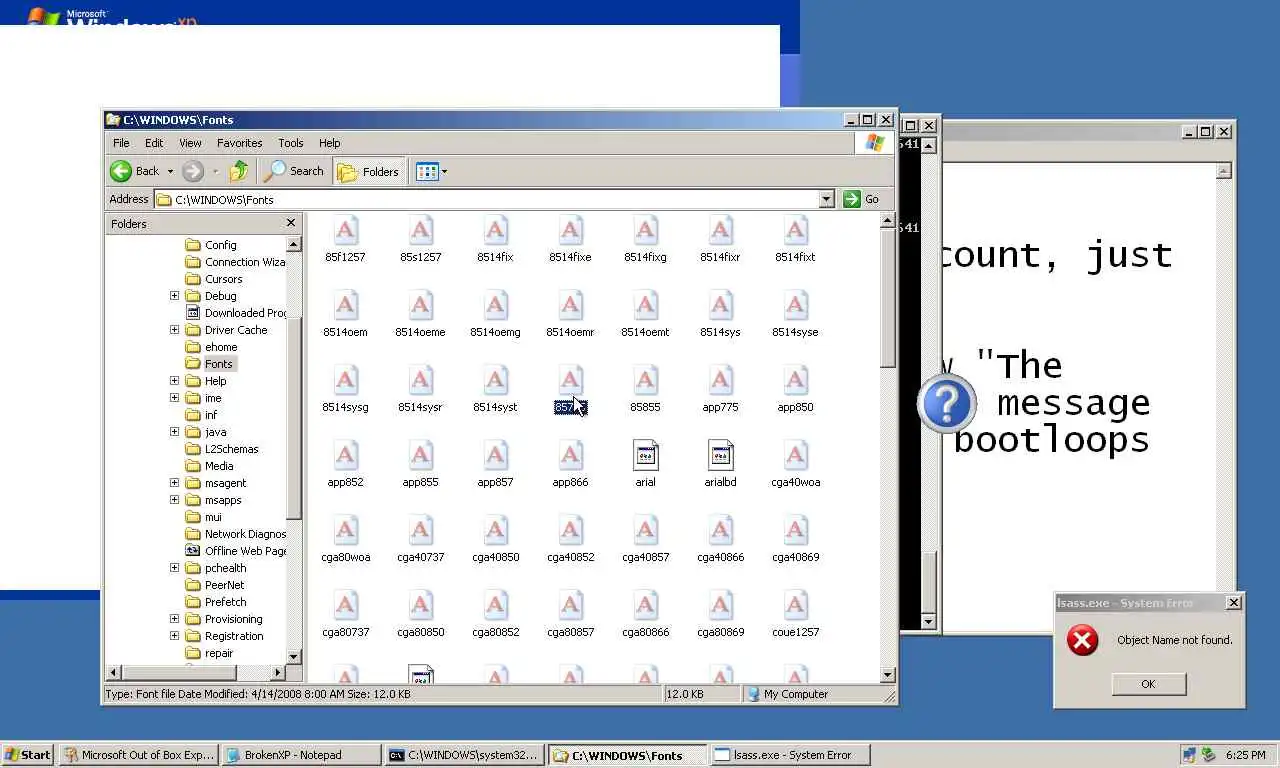
Task: Select the Media folder in tree
Action: coord(210,466)
